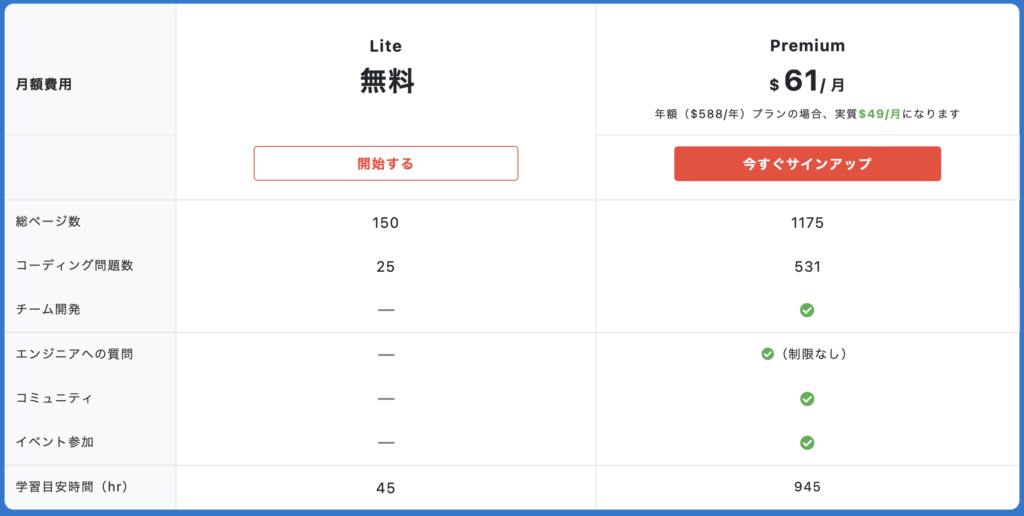The image size is (1024, 516).
Task: Select the Lite plan heading
Action: click(386, 46)
